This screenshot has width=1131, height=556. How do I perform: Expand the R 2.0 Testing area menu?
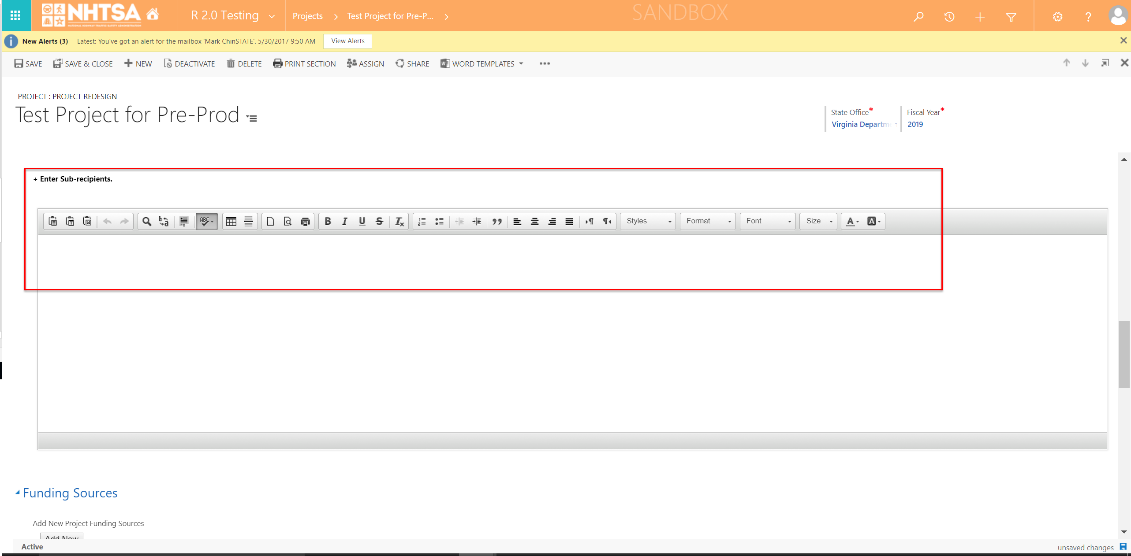click(x=271, y=16)
